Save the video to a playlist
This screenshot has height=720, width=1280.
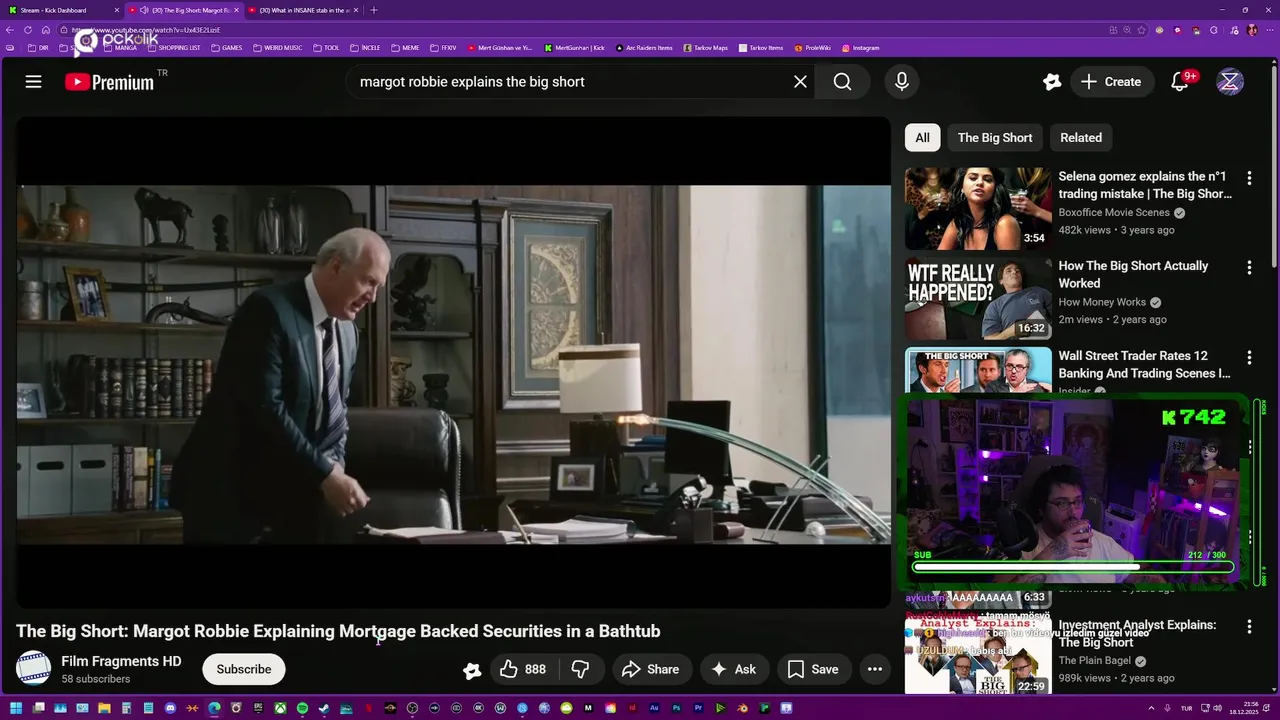[x=813, y=669]
